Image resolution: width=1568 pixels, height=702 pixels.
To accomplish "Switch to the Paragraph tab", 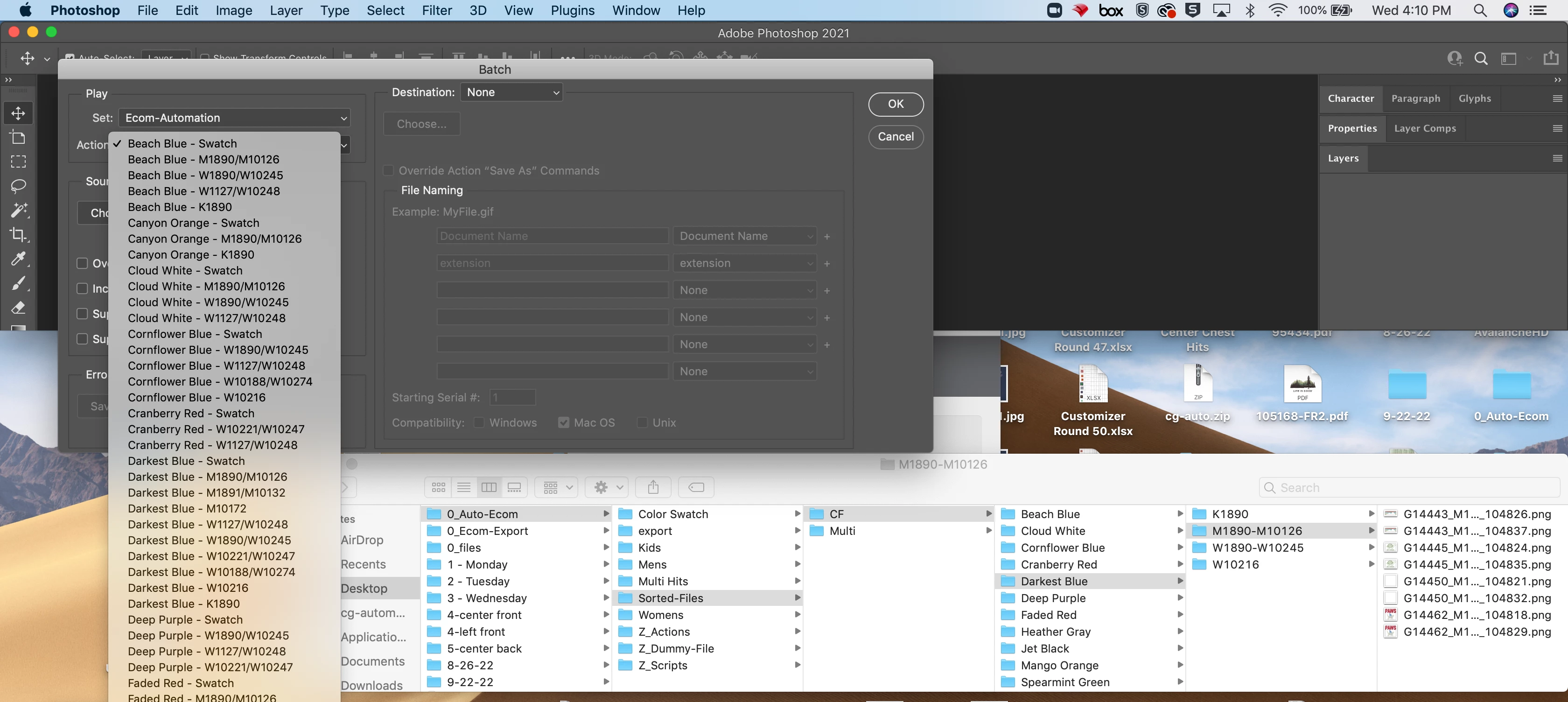I will [x=1415, y=98].
